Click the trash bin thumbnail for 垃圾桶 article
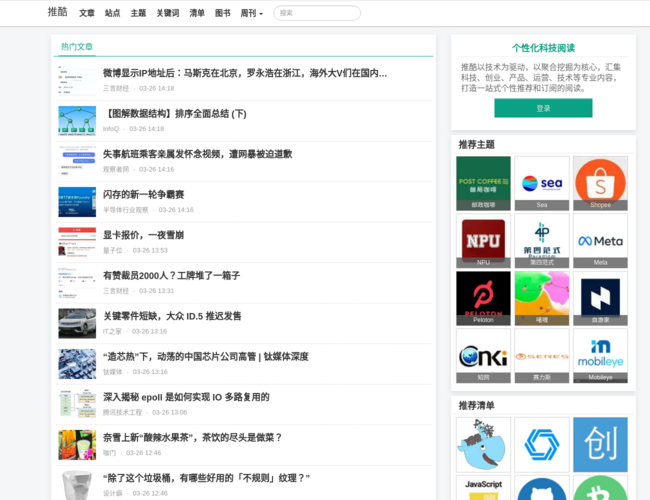 click(x=77, y=485)
